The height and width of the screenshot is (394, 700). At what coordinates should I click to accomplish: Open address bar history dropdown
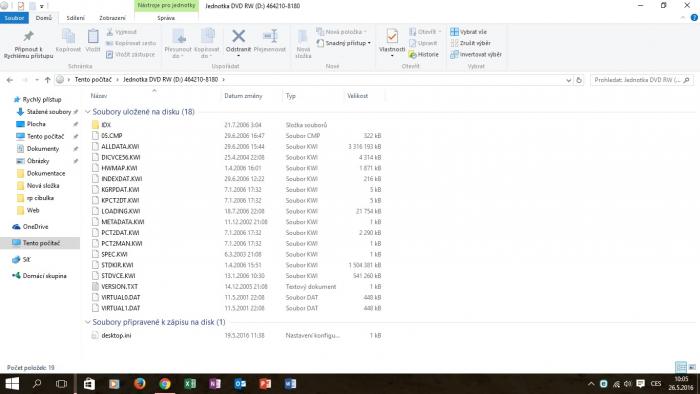(x=568, y=80)
